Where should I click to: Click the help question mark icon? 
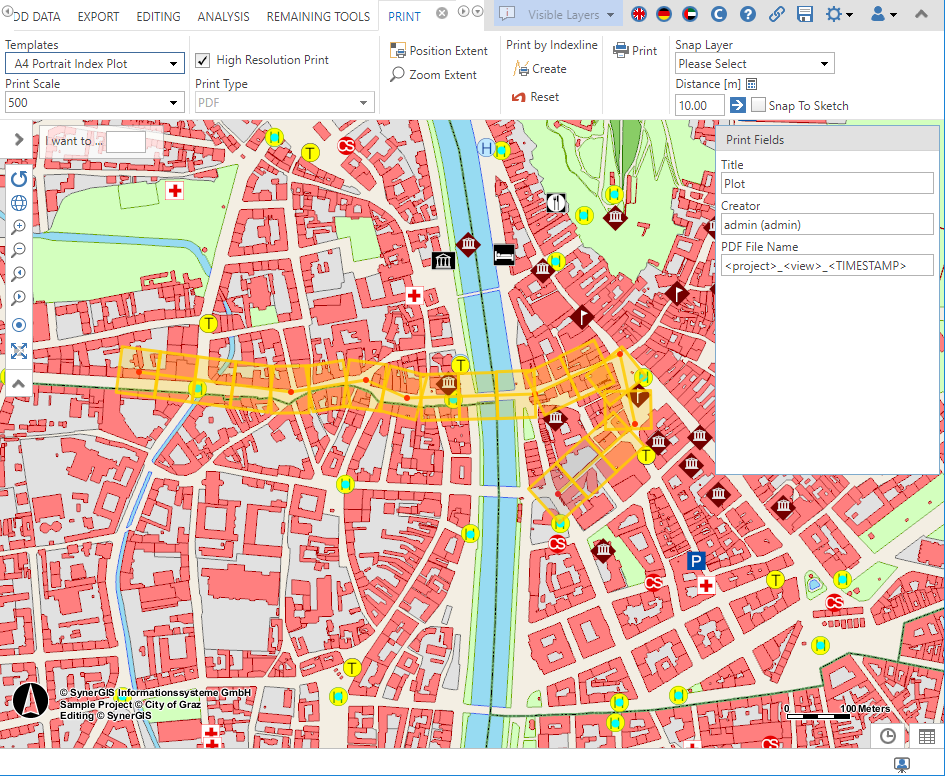(x=747, y=14)
